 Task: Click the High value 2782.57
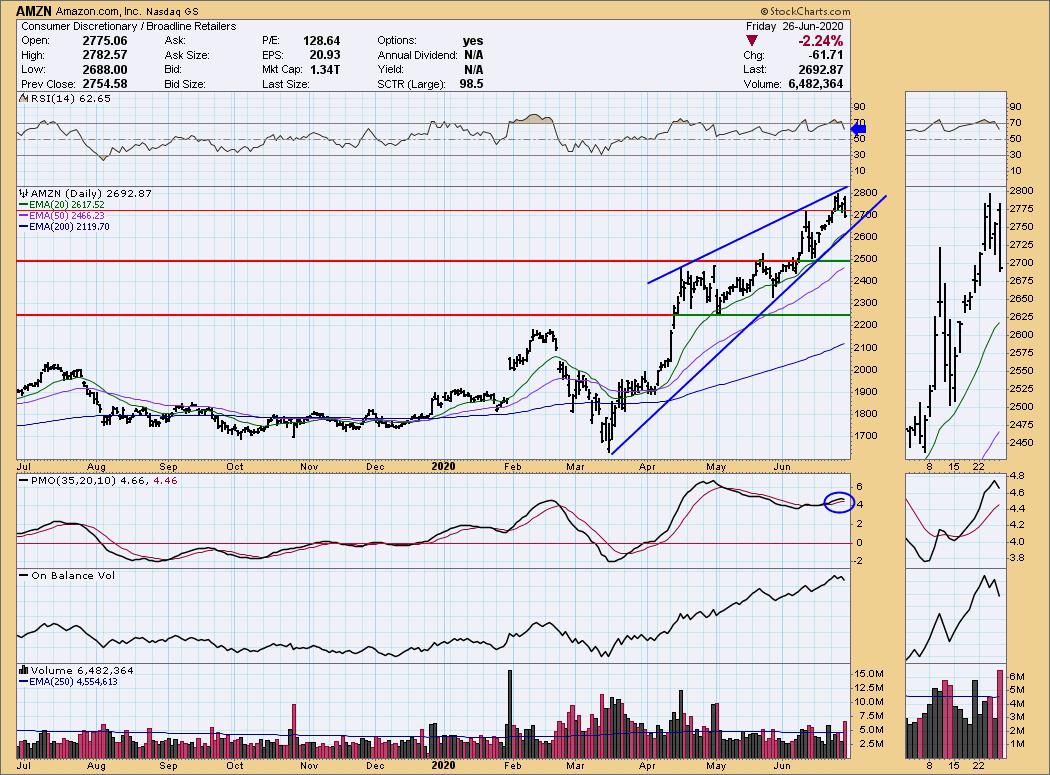click(104, 55)
